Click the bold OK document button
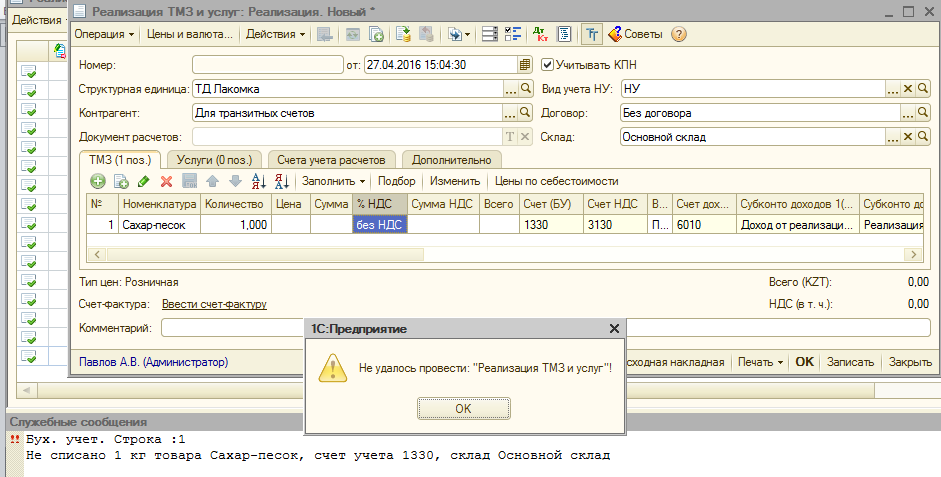 coord(804,362)
